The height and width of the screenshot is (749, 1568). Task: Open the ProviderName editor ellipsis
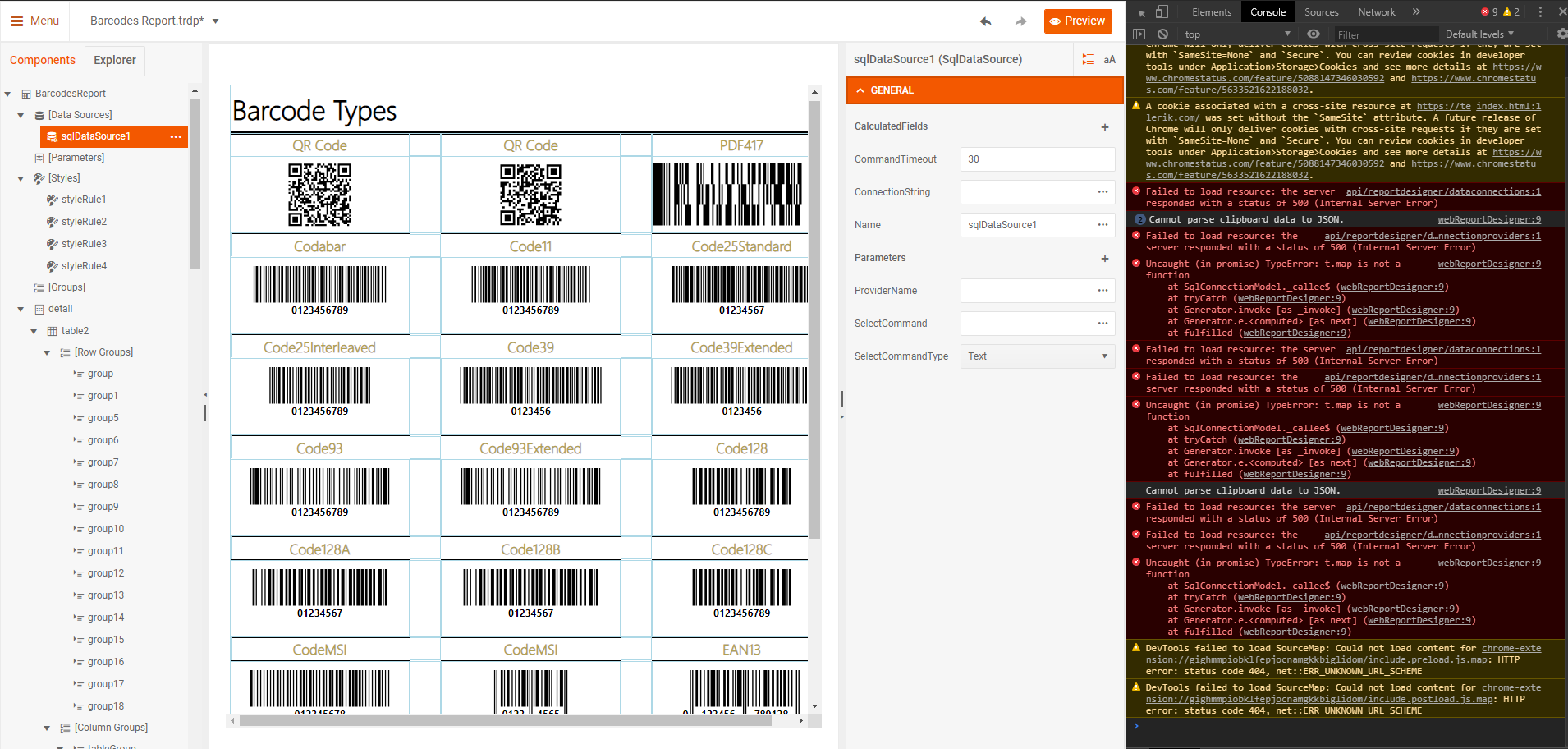(1103, 291)
